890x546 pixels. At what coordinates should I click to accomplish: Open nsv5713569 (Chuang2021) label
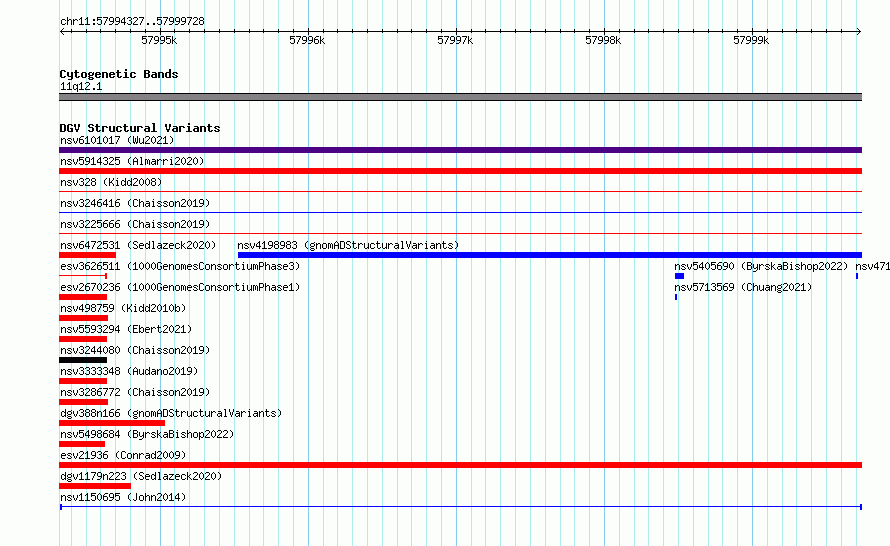click(743, 287)
